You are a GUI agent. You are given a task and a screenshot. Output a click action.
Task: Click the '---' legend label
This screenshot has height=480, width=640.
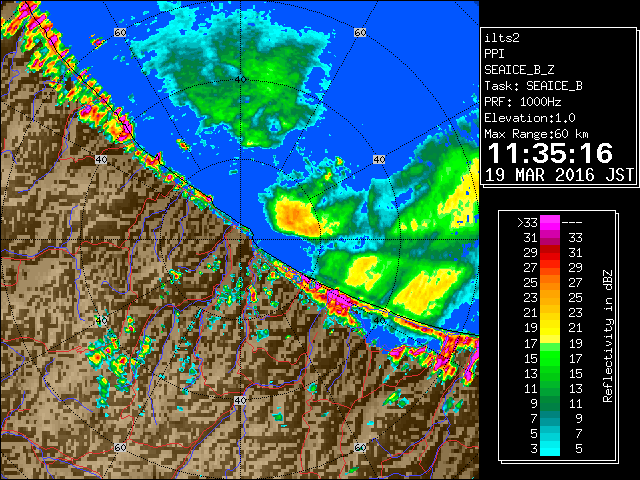tap(572, 223)
